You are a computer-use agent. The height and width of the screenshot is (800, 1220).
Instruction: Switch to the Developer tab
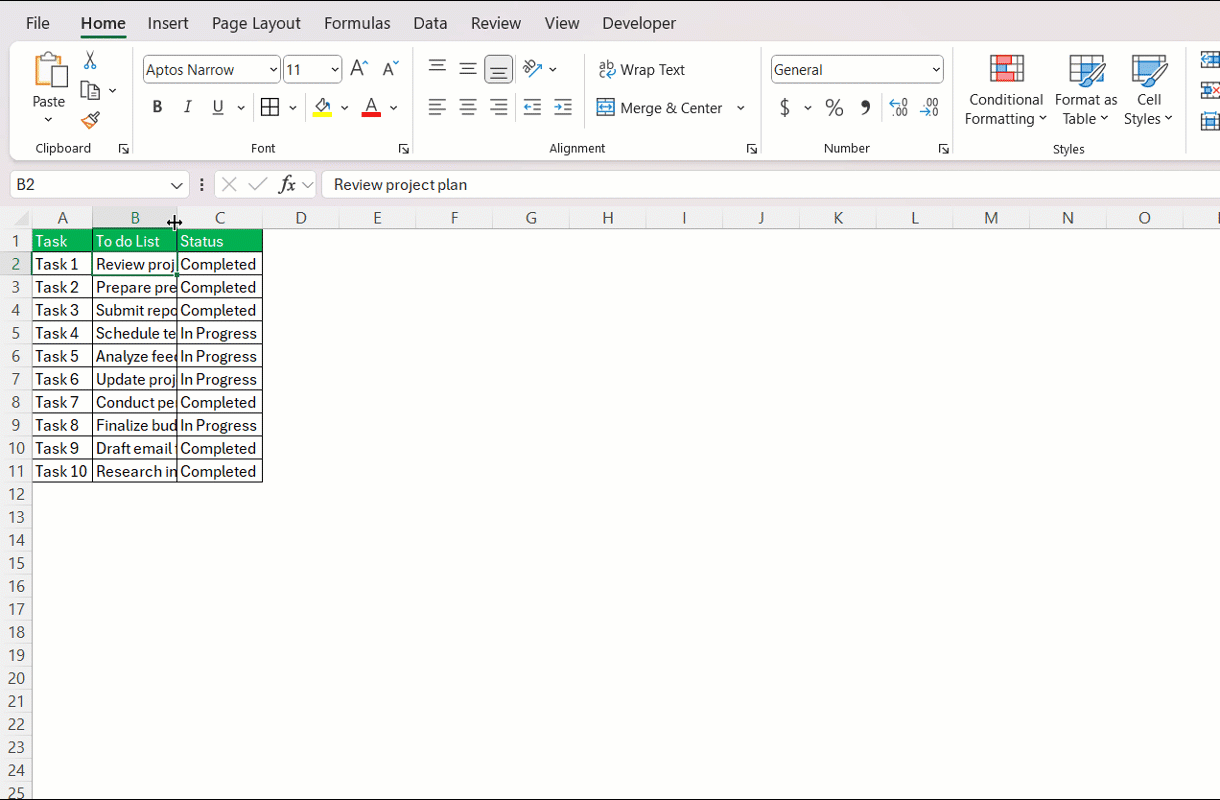click(x=639, y=23)
